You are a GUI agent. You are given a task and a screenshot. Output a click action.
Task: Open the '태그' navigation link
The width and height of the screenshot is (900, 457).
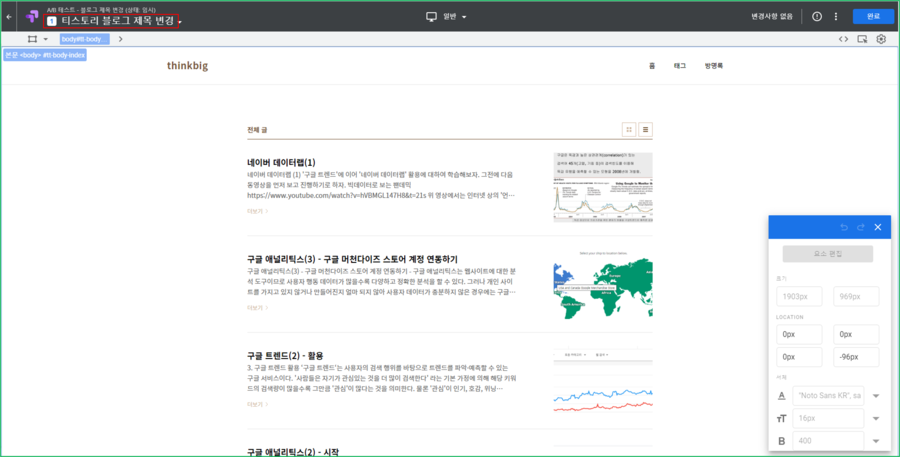coord(680,66)
